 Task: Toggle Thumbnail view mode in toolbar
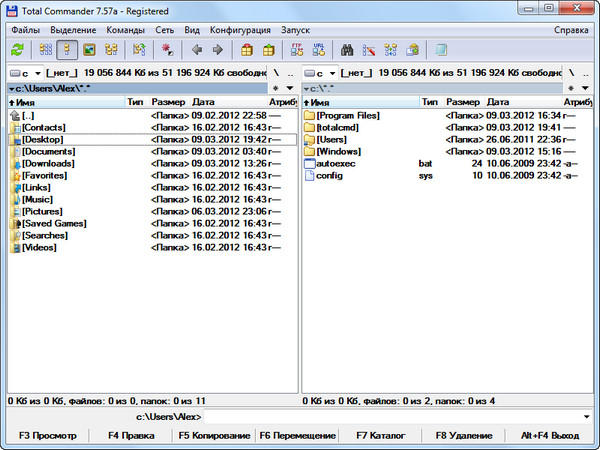click(x=88, y=49)
